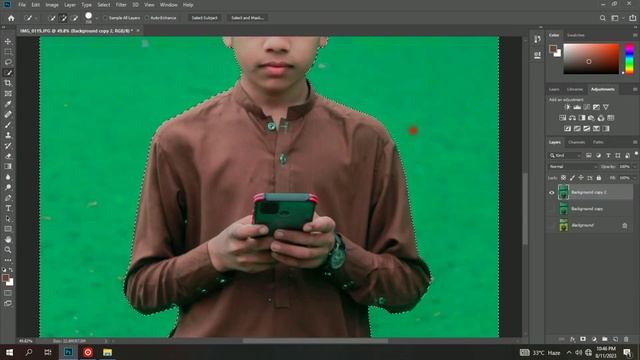Add a Brightness/Contrast adjustment

(567, 107)
